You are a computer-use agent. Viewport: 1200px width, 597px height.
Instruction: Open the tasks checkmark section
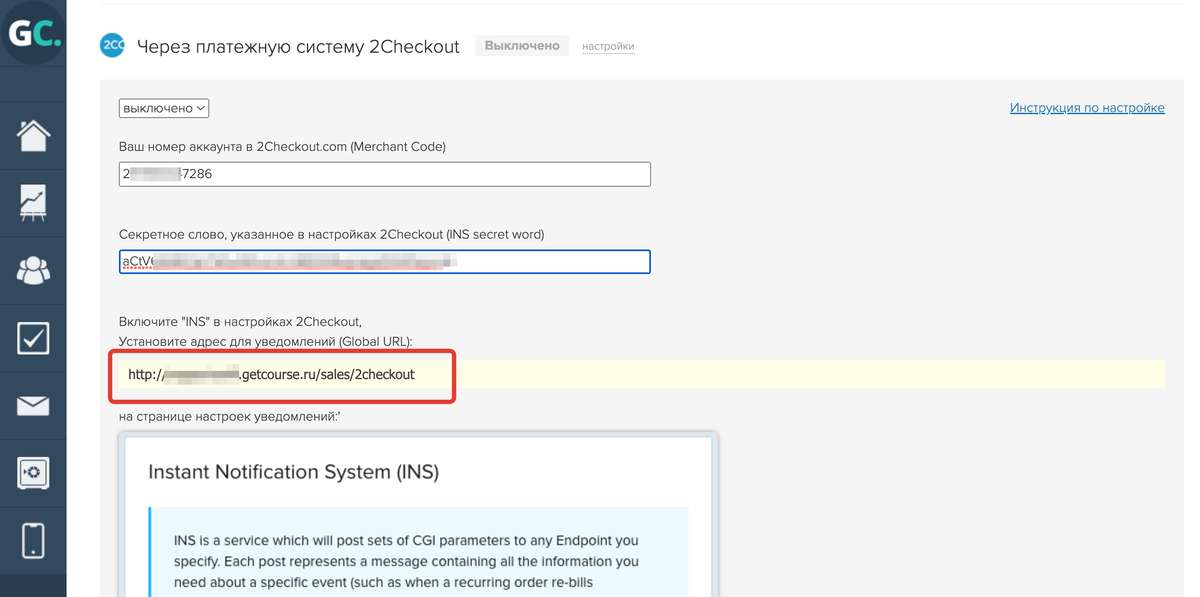click(x=33, y=339)
